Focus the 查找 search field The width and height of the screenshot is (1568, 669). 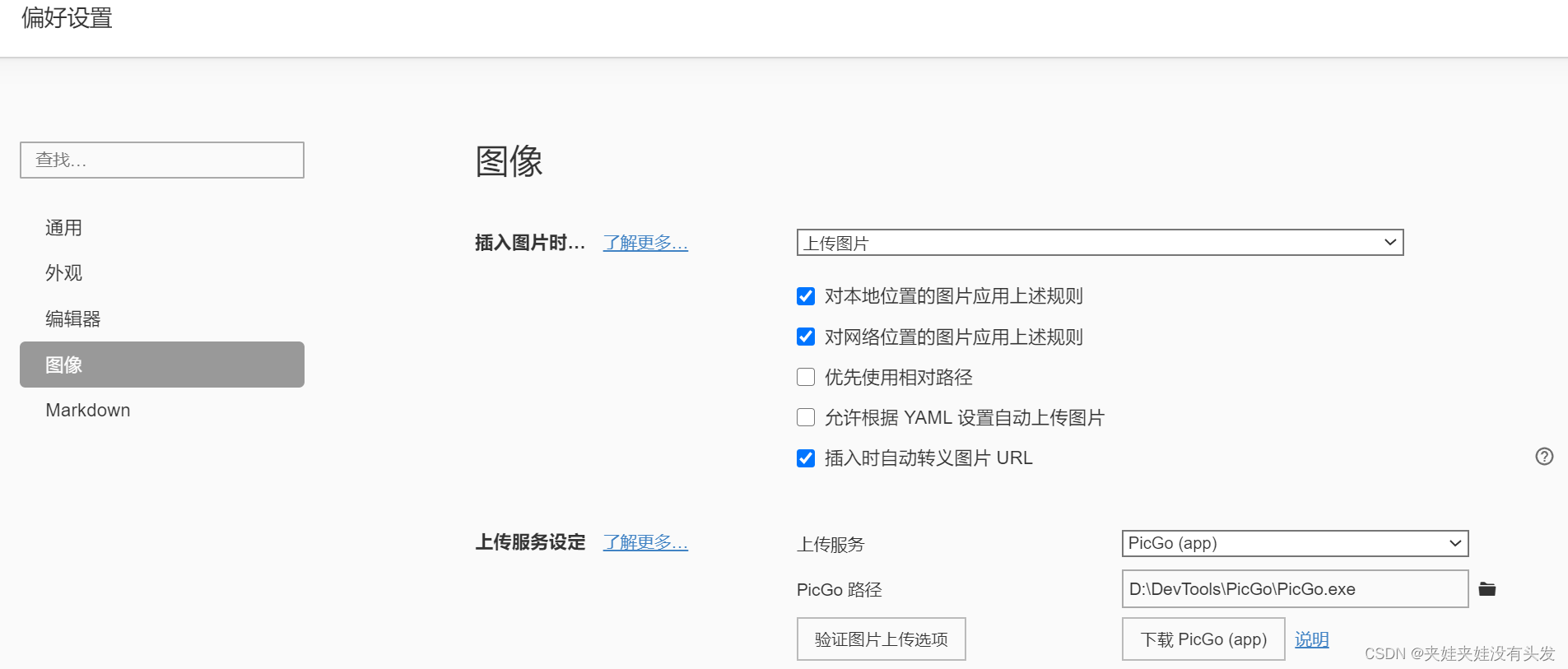click(x=162, y=160)
